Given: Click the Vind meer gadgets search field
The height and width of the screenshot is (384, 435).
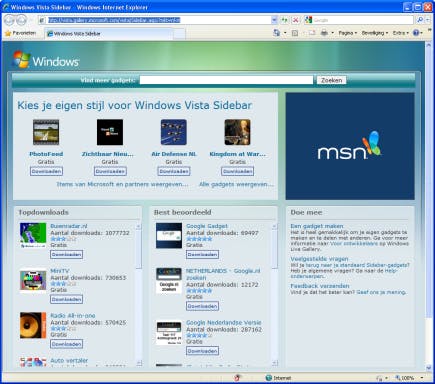Looking at the screenshot, I should point(226,80).
